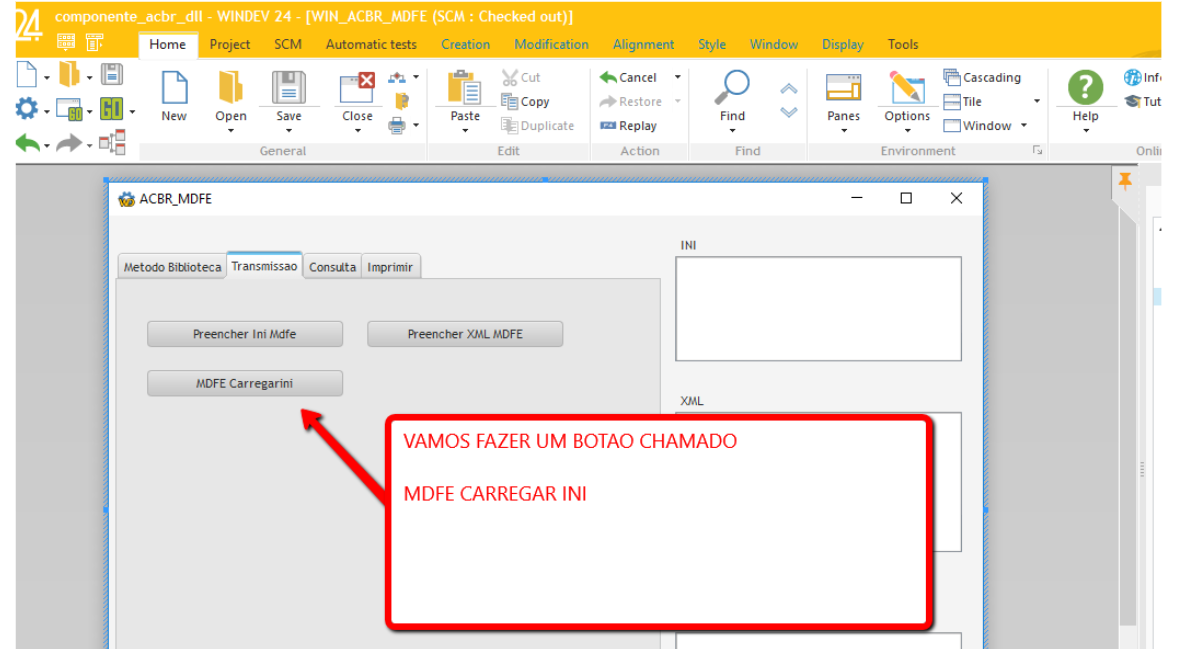1190x649 pixels.
Task: Switch to Imprimir tab
Action: point(390,267)
